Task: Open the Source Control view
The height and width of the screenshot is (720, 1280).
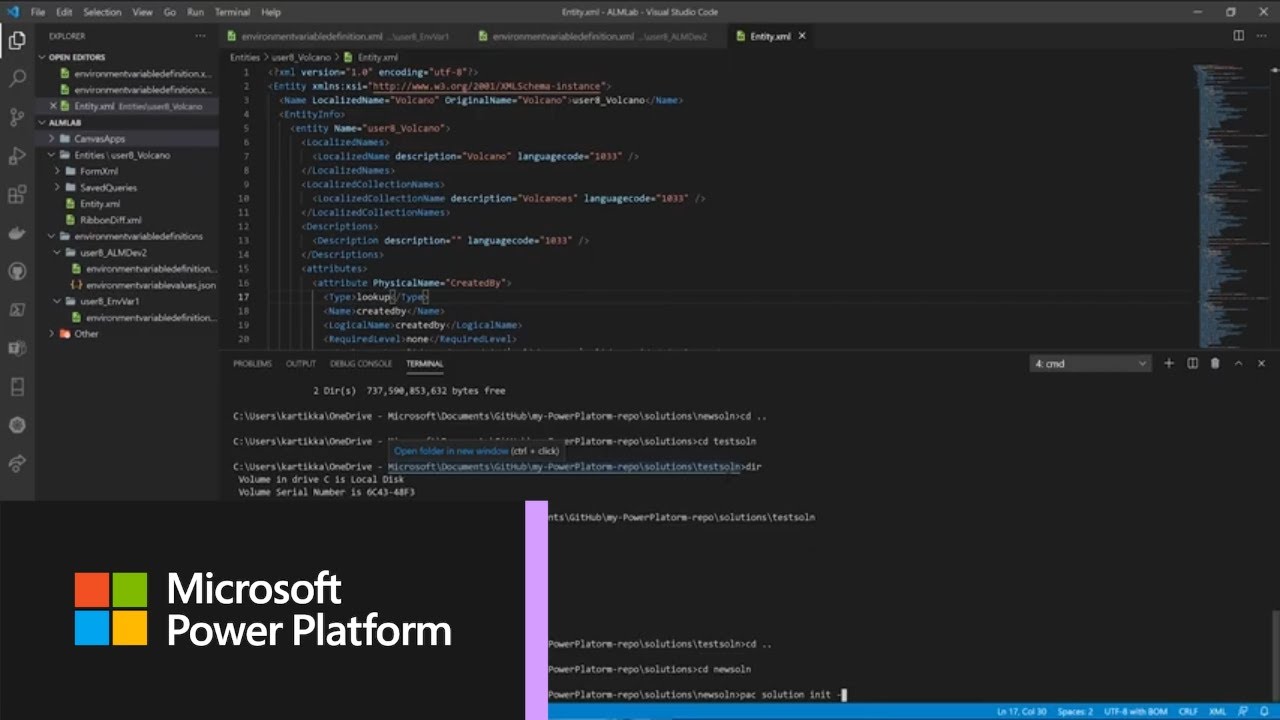Action: click(17, 118)
